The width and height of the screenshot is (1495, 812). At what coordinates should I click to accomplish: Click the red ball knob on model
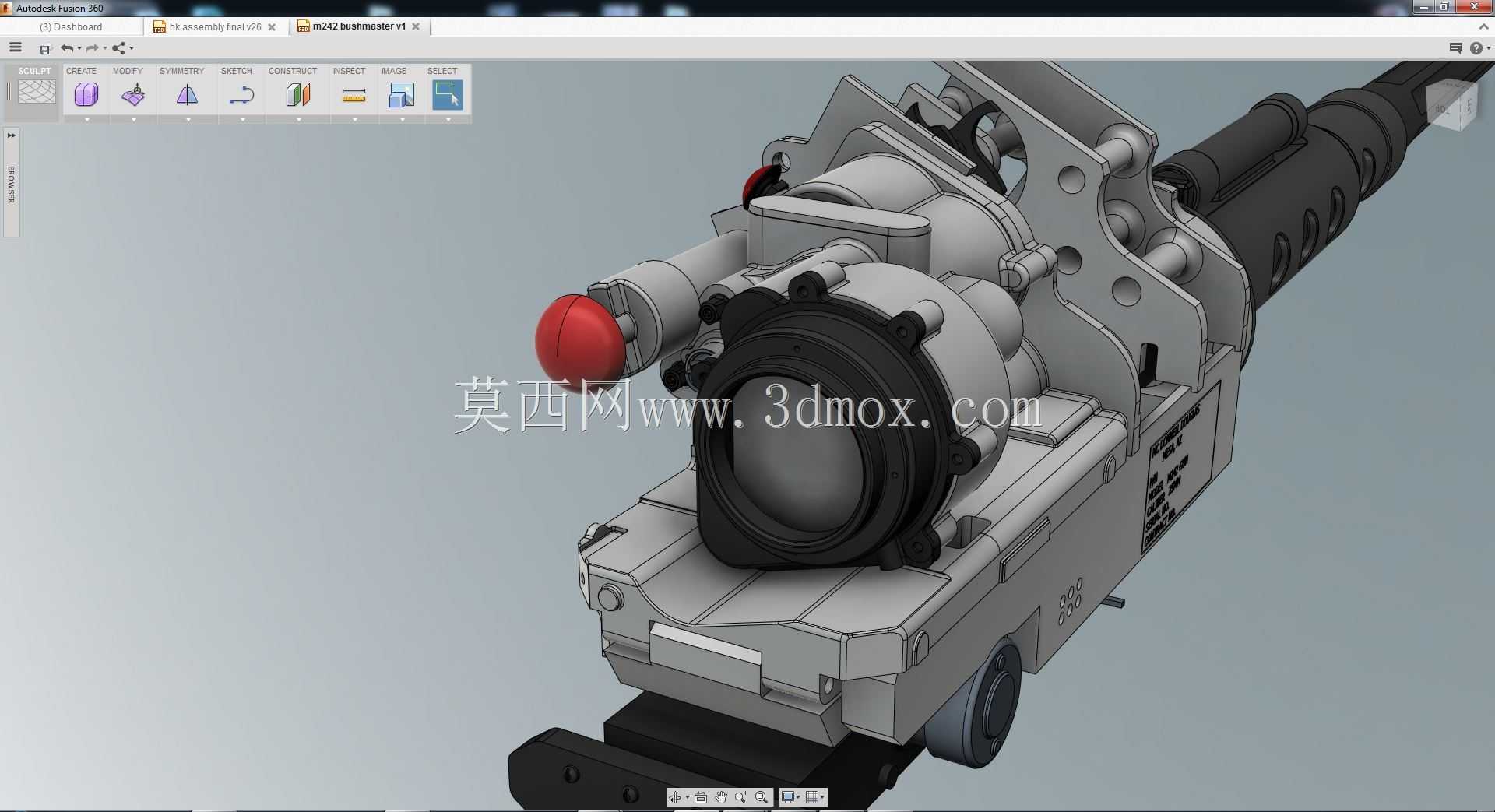[579, 343]
